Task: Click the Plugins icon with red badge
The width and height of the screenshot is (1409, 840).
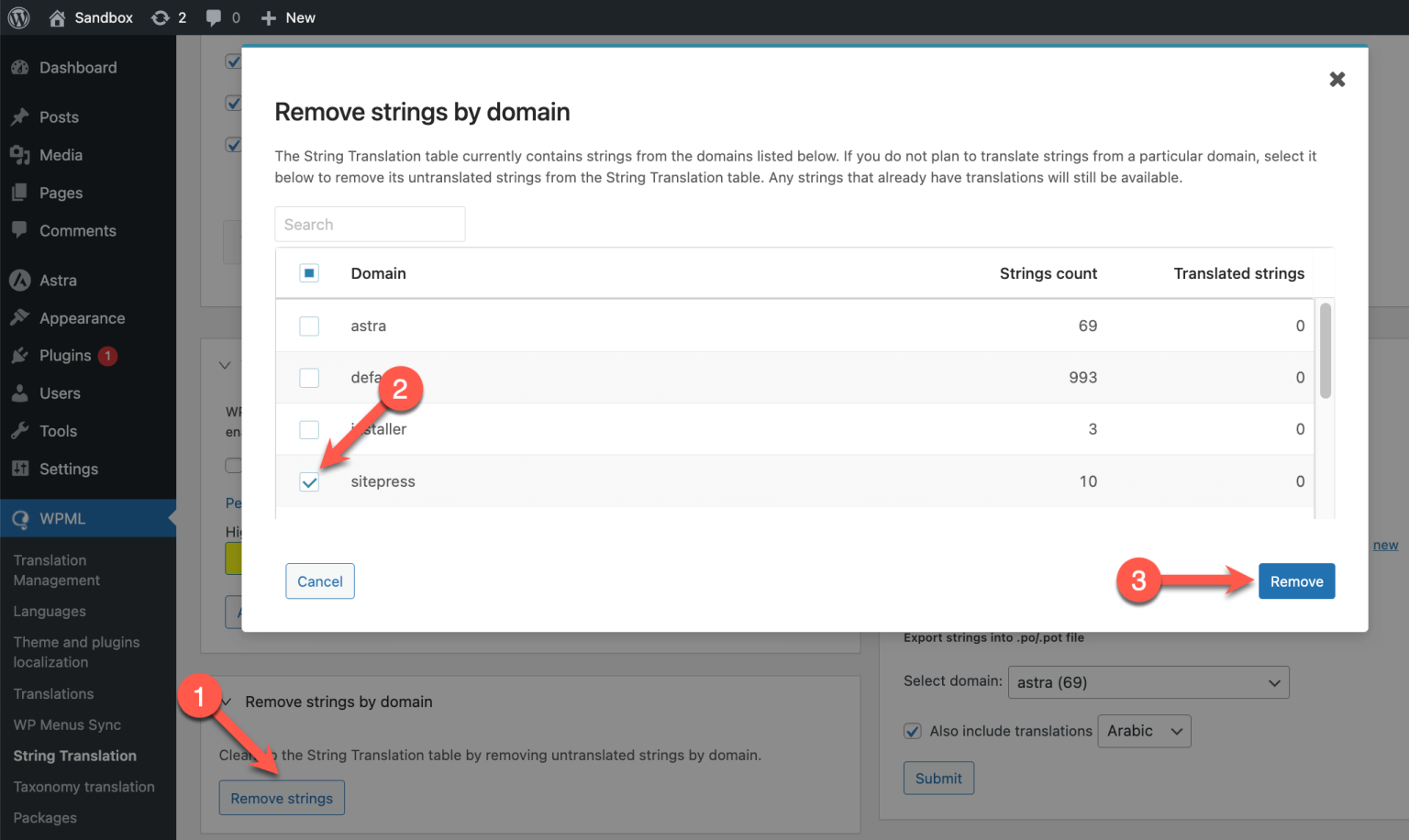Action: (x=20, y=355)
